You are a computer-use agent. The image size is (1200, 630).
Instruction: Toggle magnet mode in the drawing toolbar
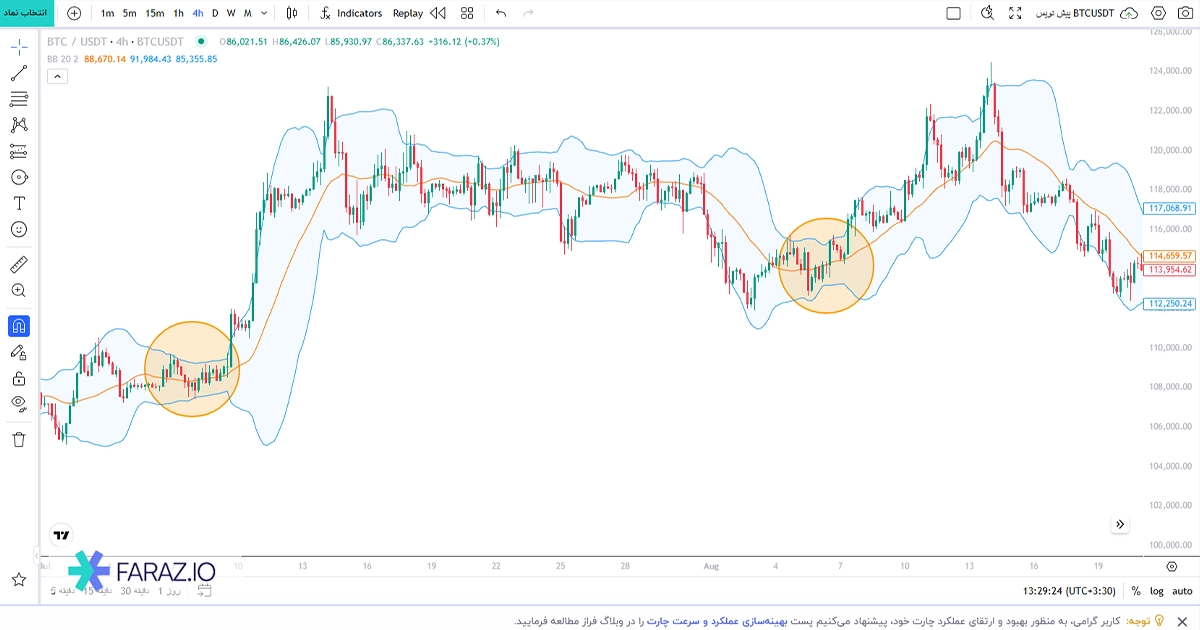(x=19, y=324)
